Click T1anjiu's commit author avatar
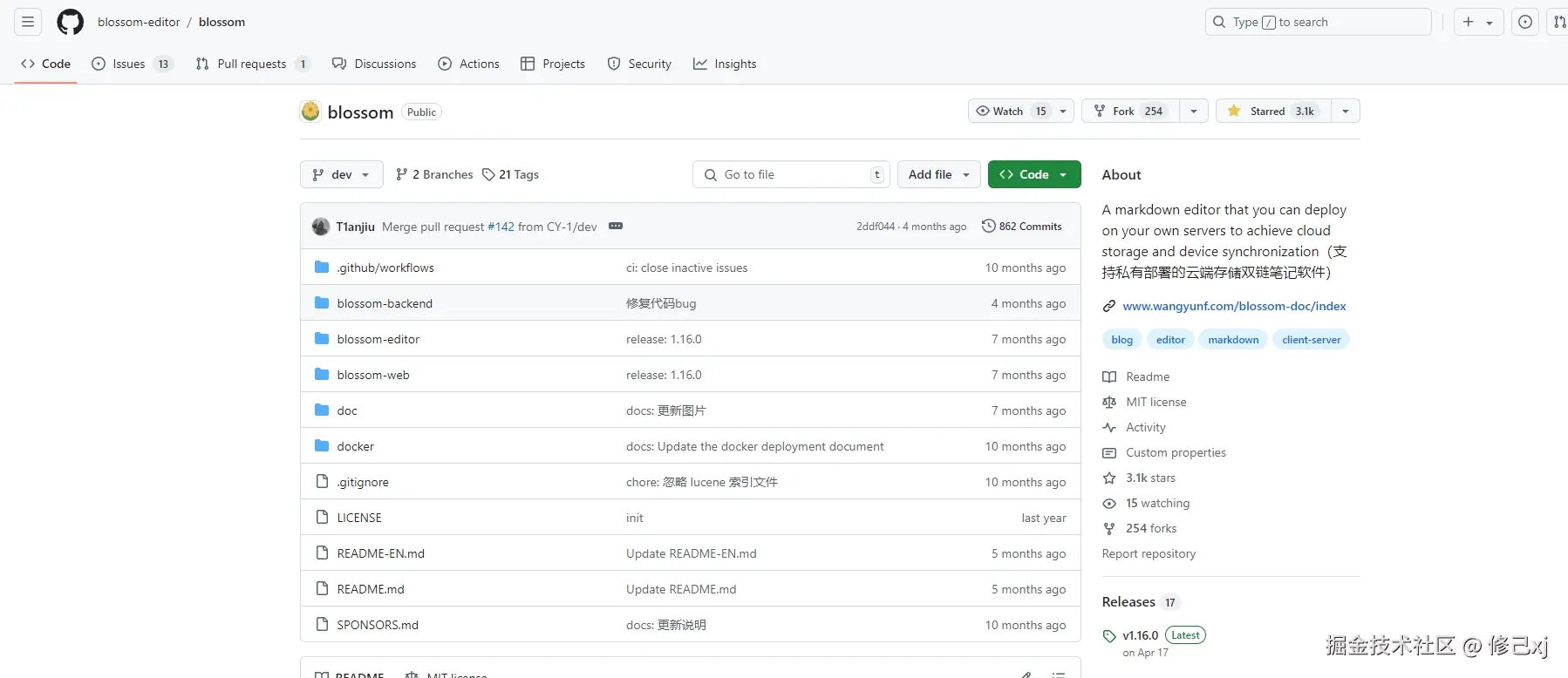The image size is (1568, 678). point(321,227)
